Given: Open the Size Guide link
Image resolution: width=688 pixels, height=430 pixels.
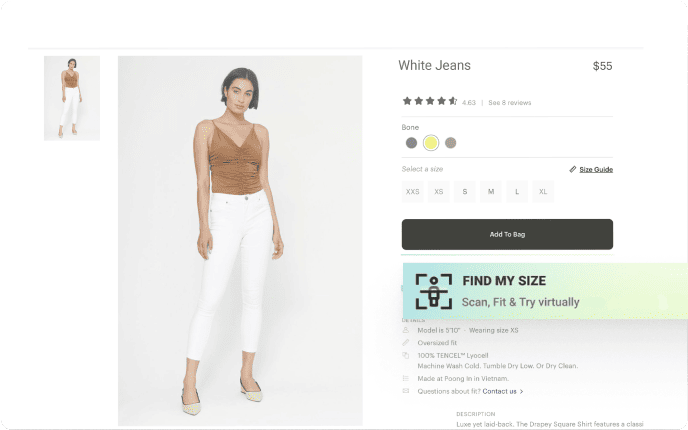Looking at the screenshot, I should (596, 169).
